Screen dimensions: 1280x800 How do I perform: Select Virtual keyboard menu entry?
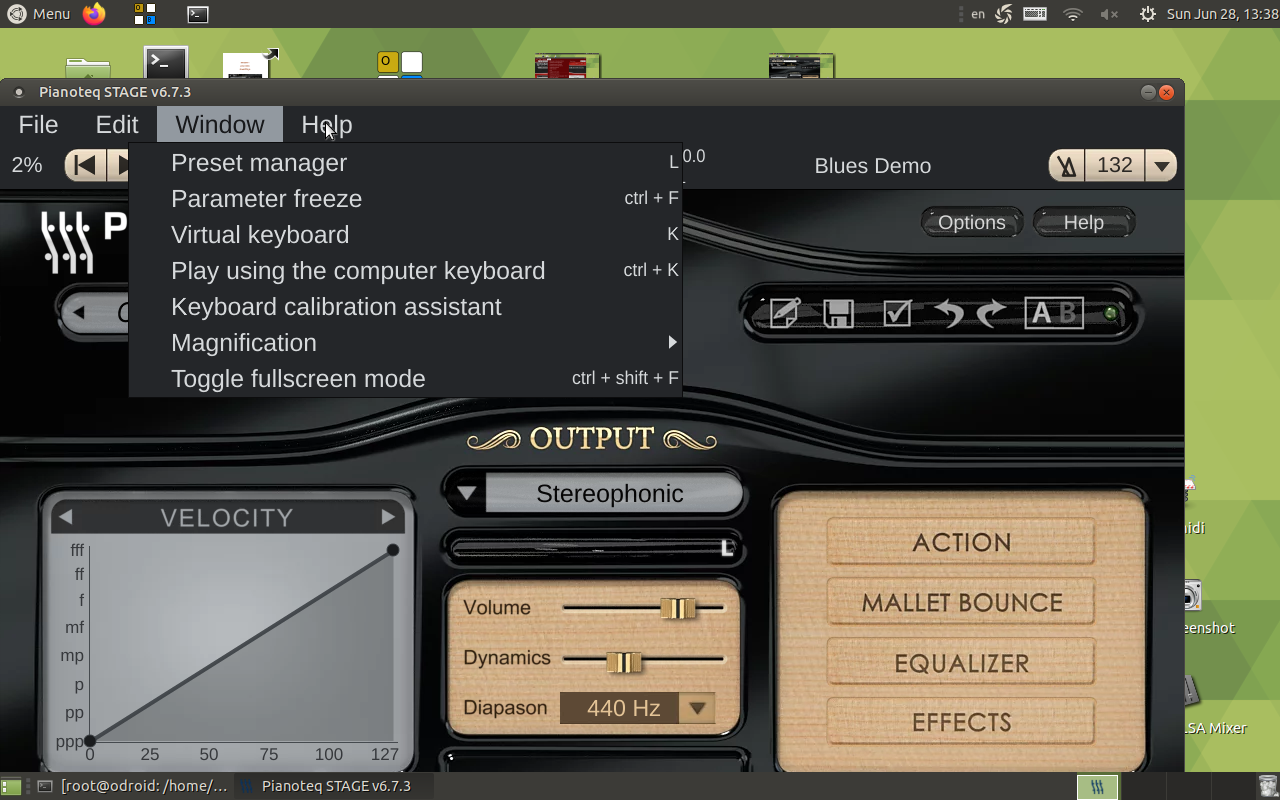[x=405, y=234]
